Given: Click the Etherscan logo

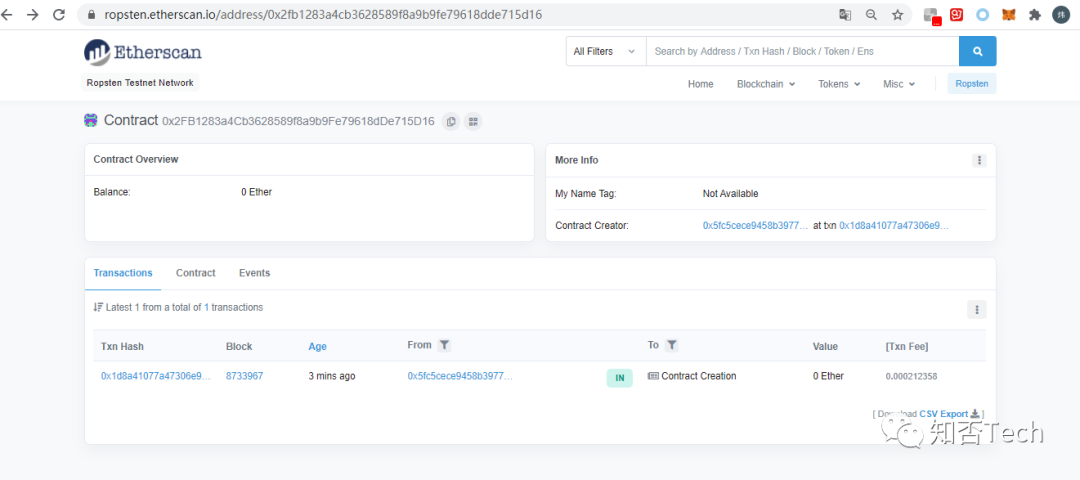Looking at the screenshot, I should (x=143, y=52).
